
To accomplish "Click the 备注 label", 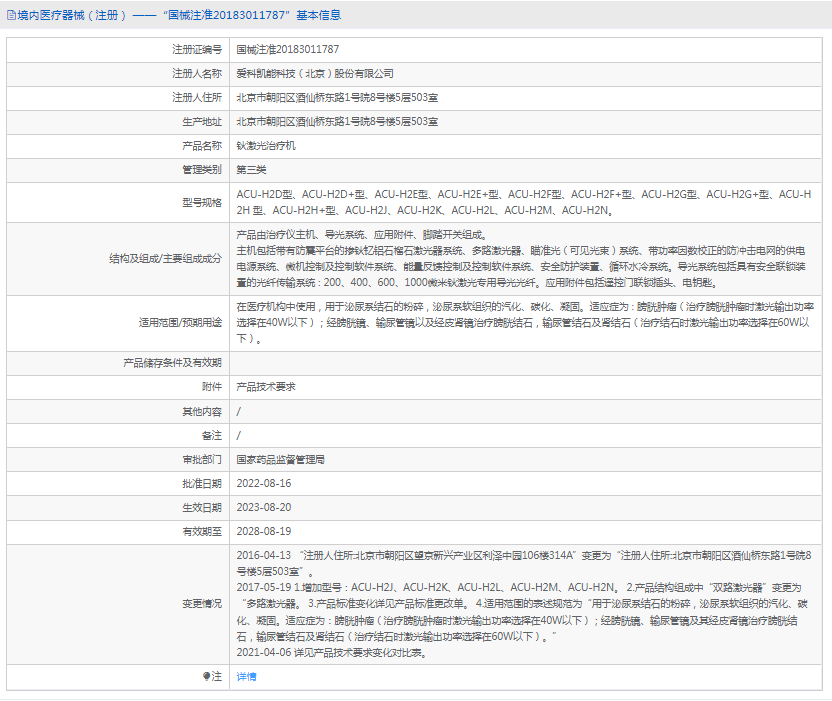I will [212, 436].
